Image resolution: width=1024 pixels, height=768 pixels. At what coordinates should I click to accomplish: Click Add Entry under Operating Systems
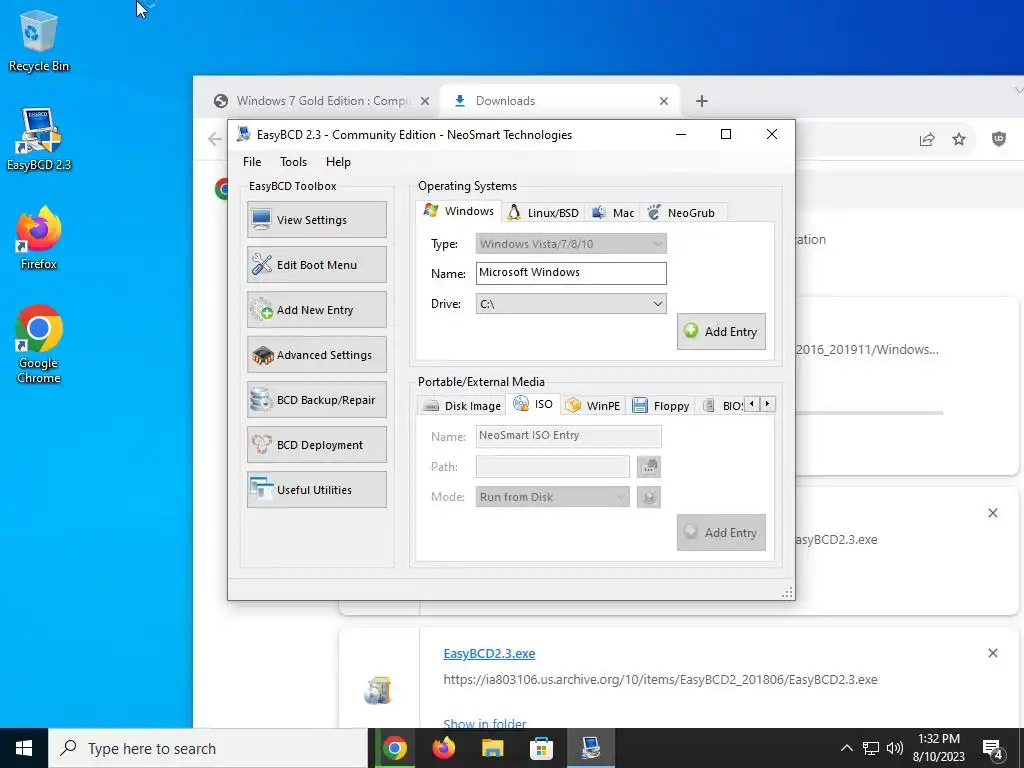pos(721,332)
